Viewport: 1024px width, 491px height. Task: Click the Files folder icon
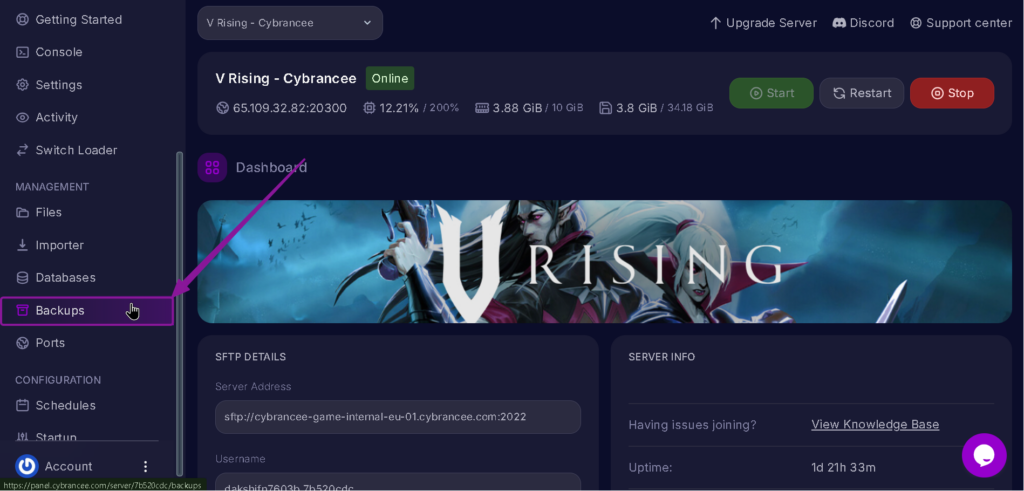pos(22,212)
